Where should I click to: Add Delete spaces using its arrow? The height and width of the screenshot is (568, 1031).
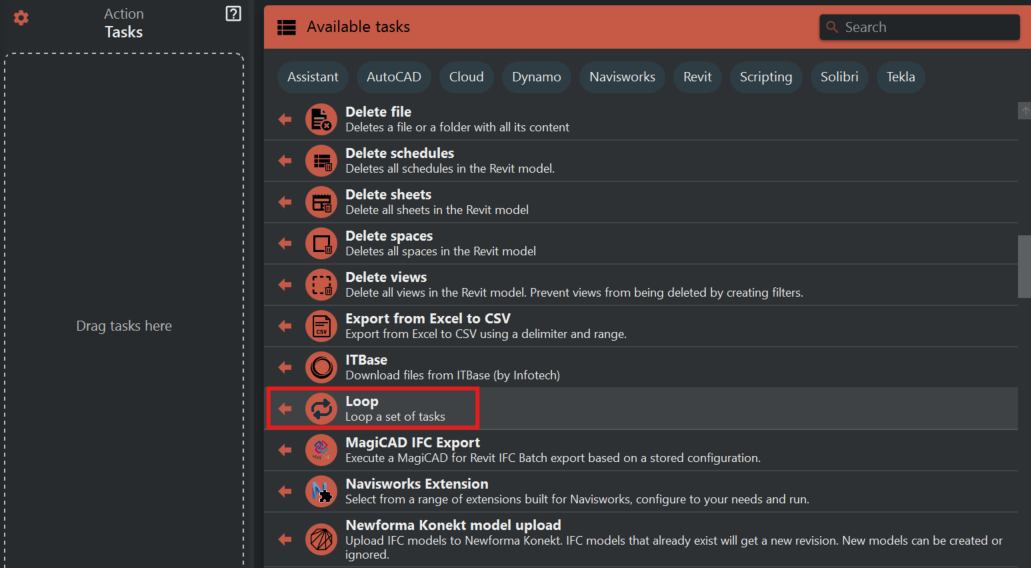pyautogui.click(x=285, y=243)
